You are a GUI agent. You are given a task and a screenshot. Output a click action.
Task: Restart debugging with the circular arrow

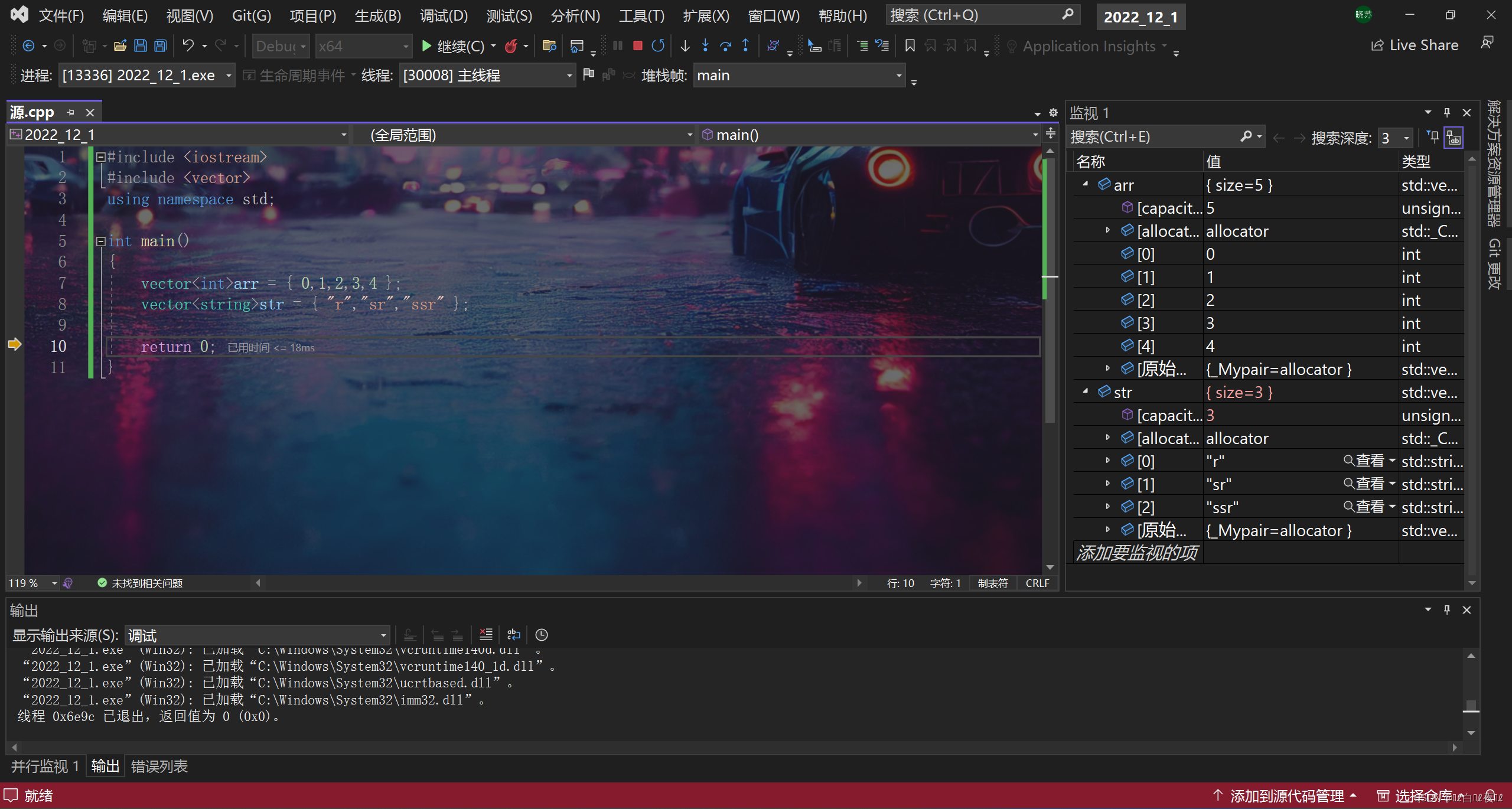[657, 45]
